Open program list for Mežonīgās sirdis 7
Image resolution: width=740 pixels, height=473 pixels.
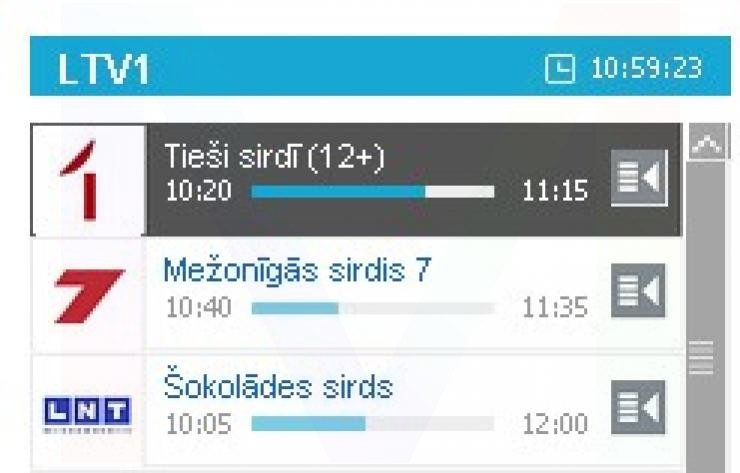[640, 295]
